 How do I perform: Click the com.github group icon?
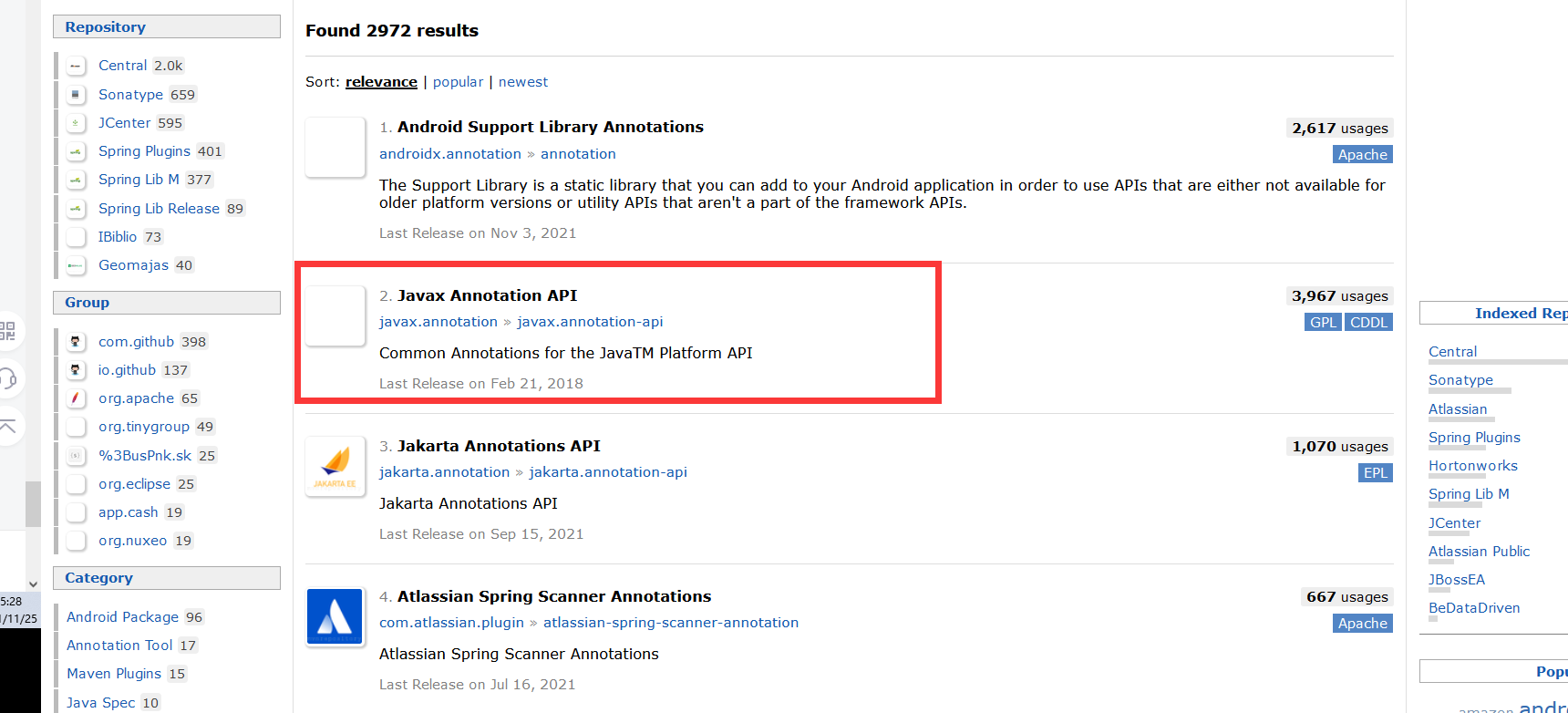(76, 341)
